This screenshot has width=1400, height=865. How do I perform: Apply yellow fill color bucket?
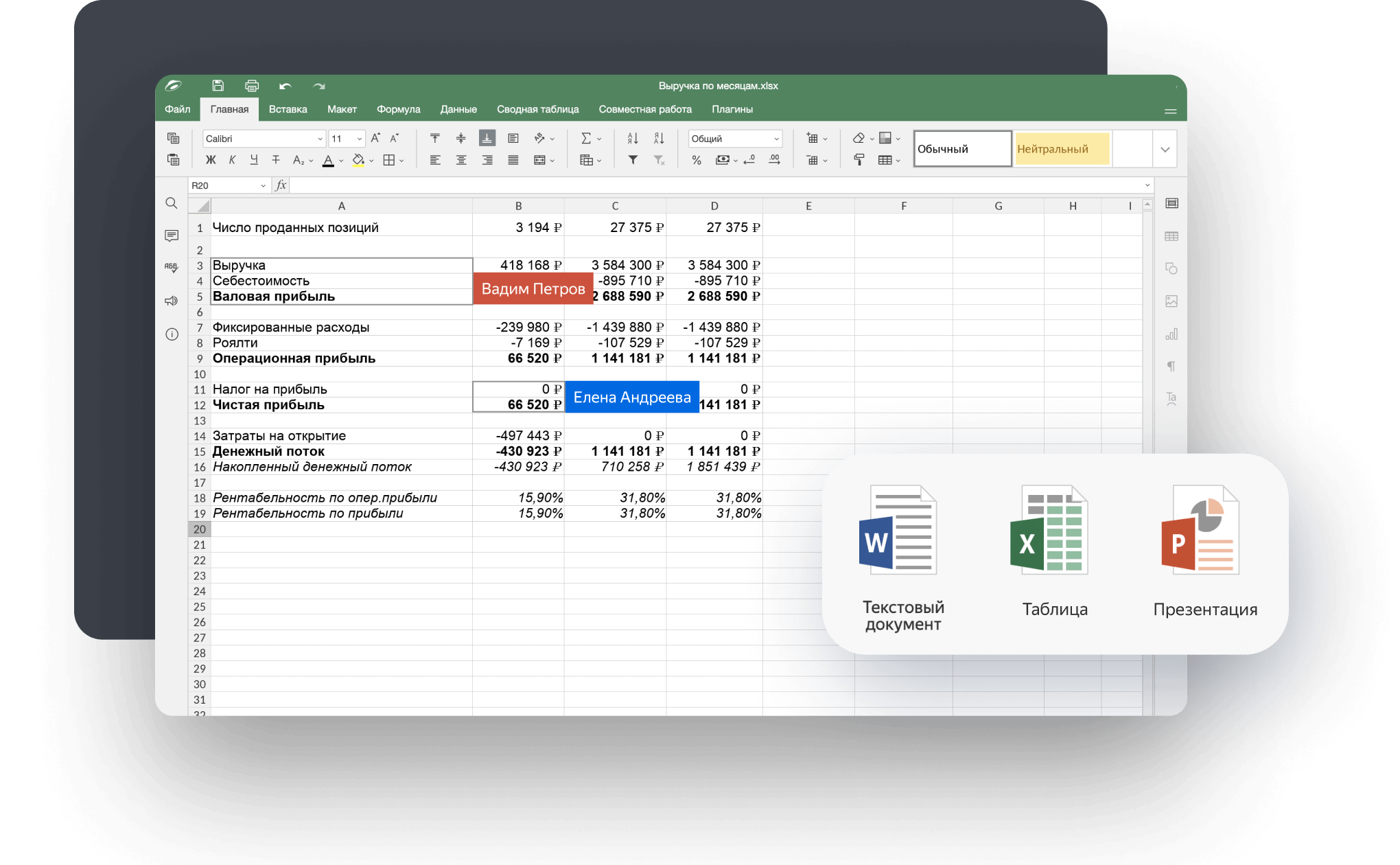click(358, 161)
